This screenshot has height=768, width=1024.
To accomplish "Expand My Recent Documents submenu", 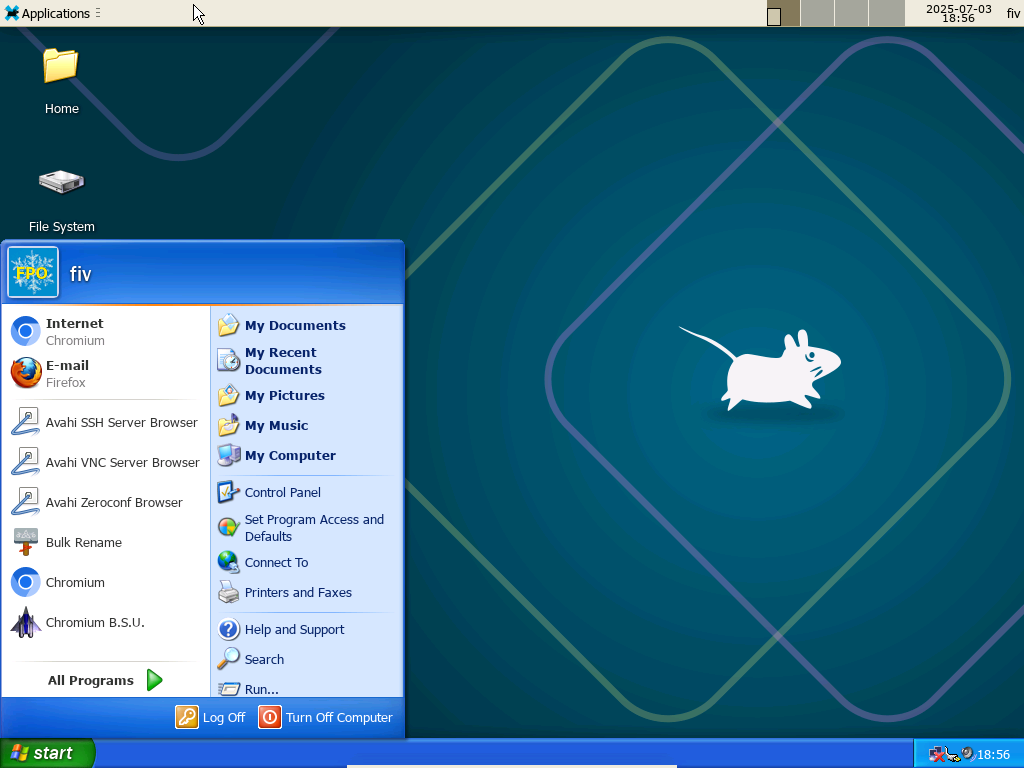I will coord(282,361).
